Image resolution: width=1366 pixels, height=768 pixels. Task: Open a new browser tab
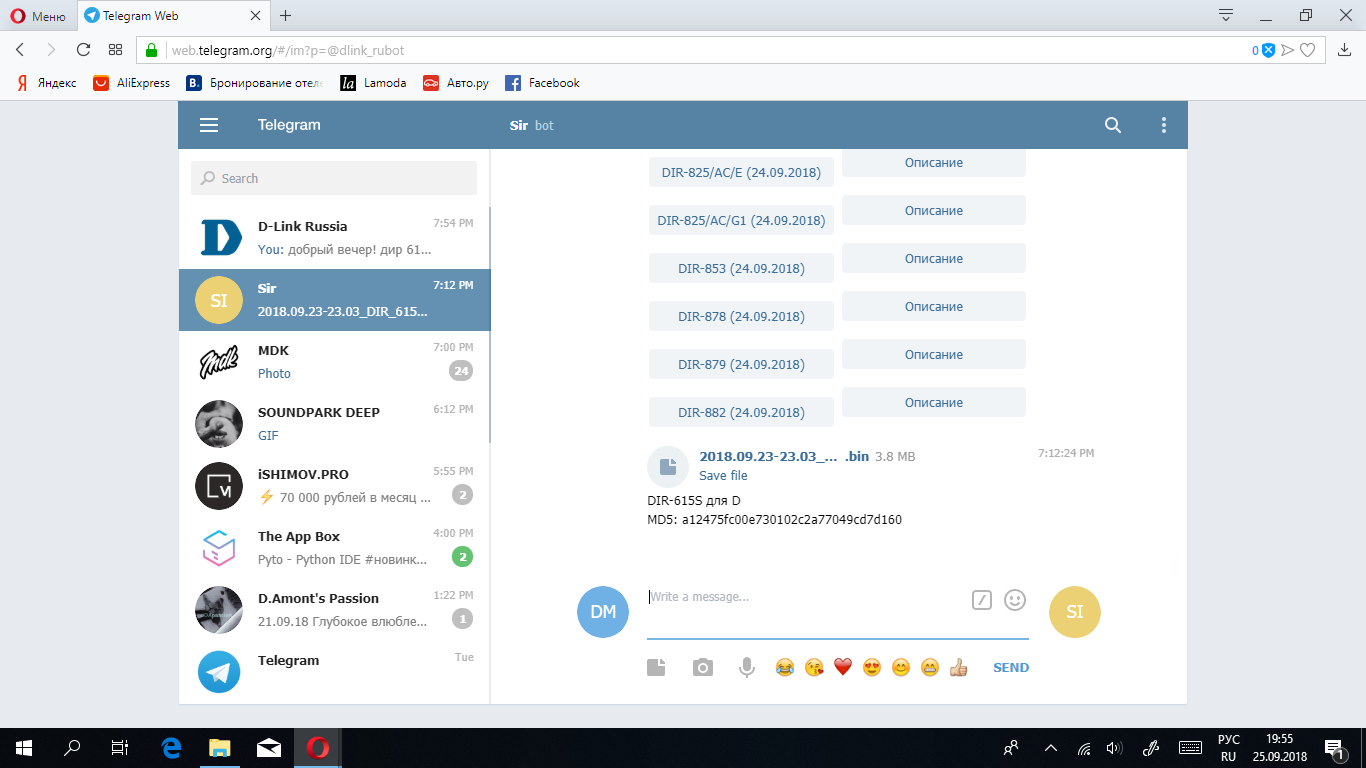[x=286, y=15]
